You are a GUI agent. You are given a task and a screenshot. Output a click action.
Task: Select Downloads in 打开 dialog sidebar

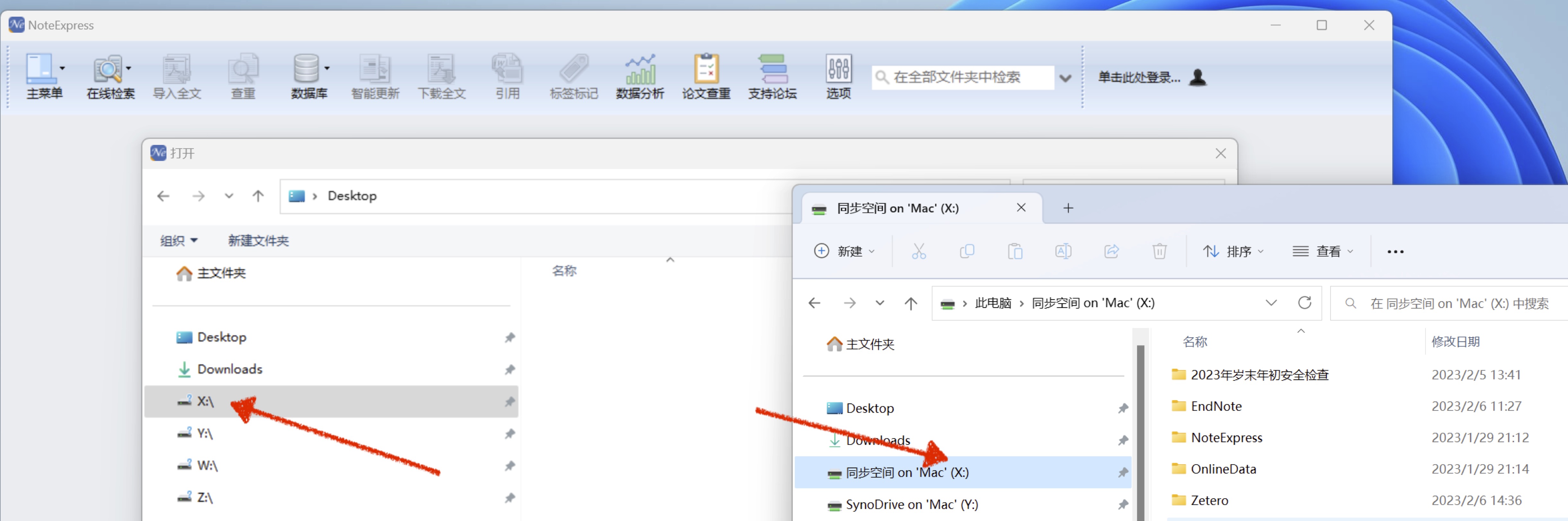(x=331, y=369)
